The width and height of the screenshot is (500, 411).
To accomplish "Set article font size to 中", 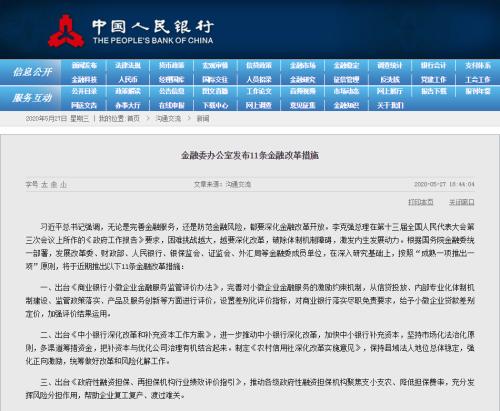I will point(54,184).
